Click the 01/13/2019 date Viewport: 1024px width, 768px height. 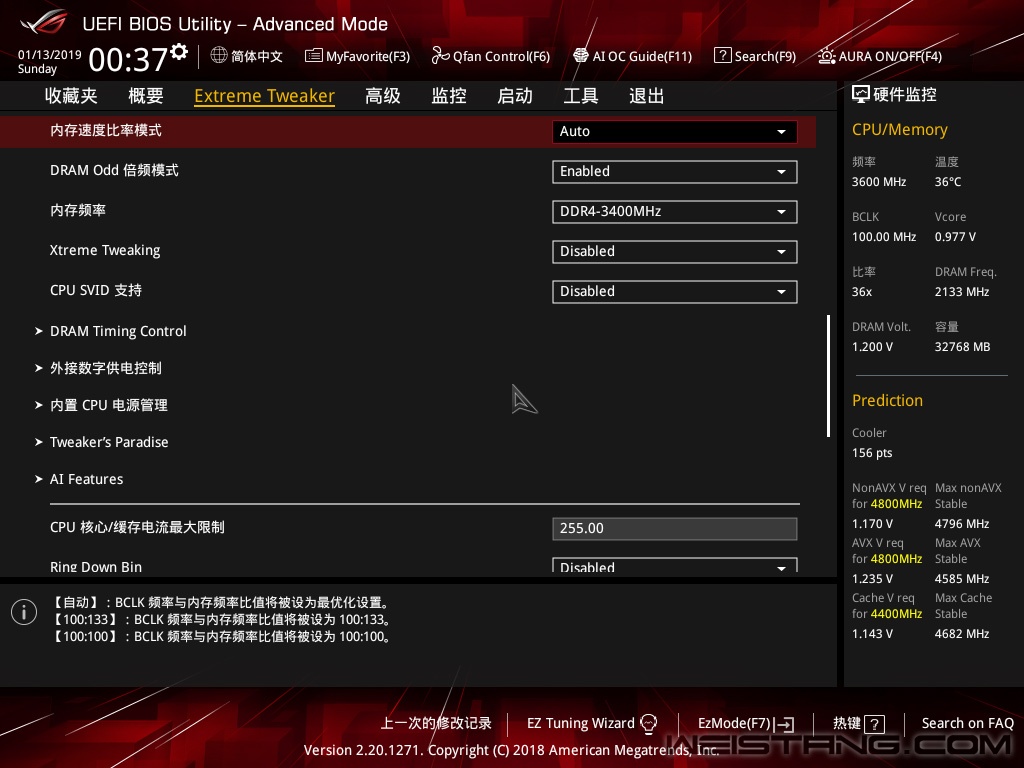coord(50,55)
